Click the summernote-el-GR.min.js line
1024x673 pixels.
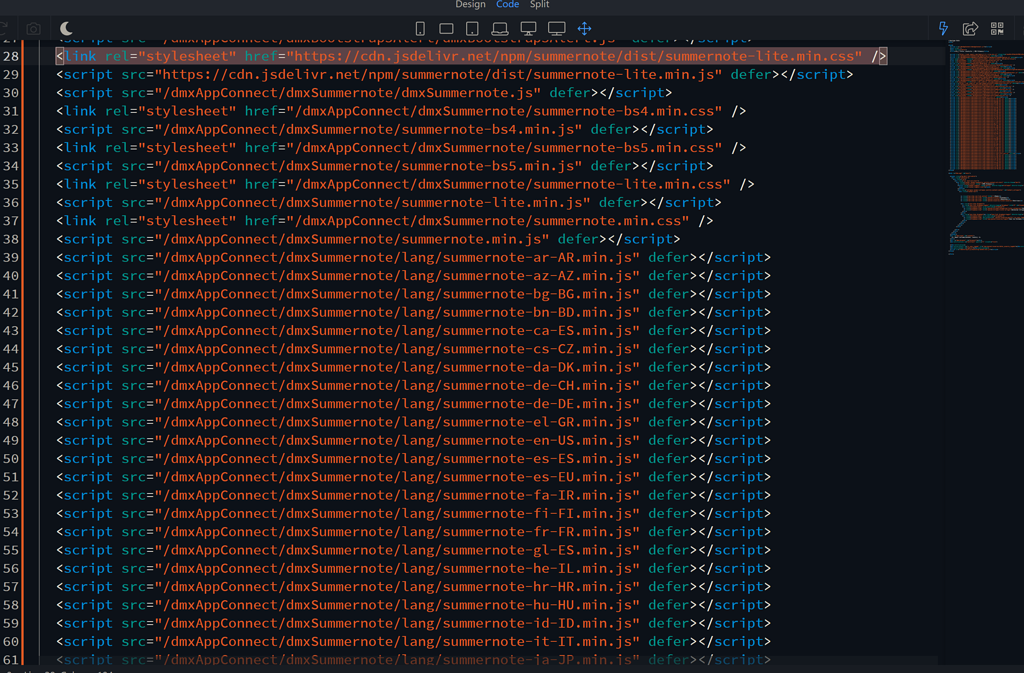[413, 422]
